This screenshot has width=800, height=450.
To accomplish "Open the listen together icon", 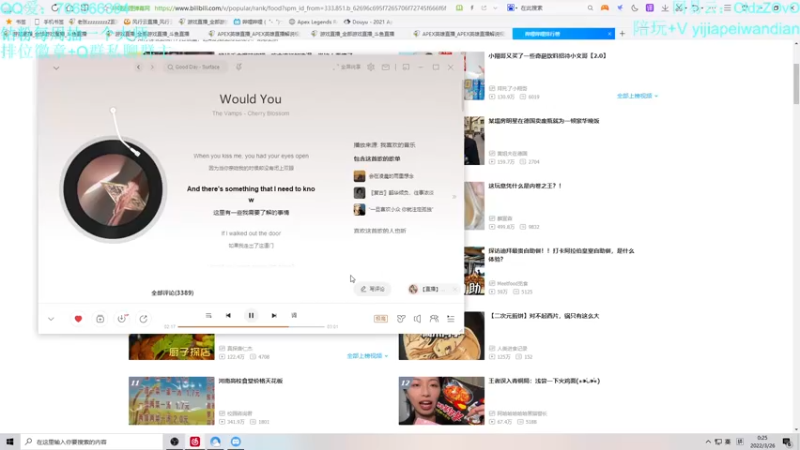I will (434, 318).
